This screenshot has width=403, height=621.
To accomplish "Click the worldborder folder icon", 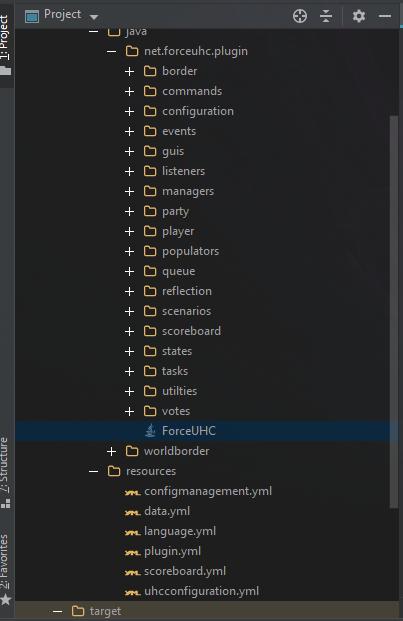I will pos(132,451).
